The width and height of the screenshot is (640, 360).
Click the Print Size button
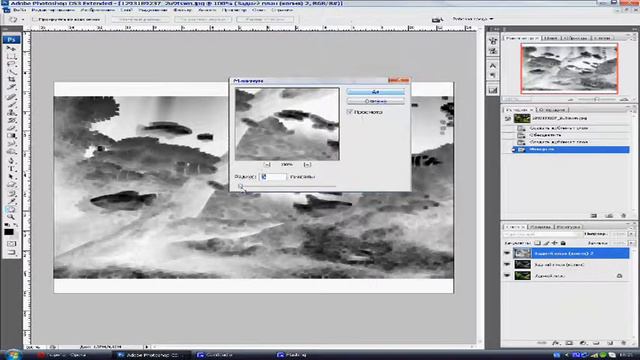coord(265,19)
